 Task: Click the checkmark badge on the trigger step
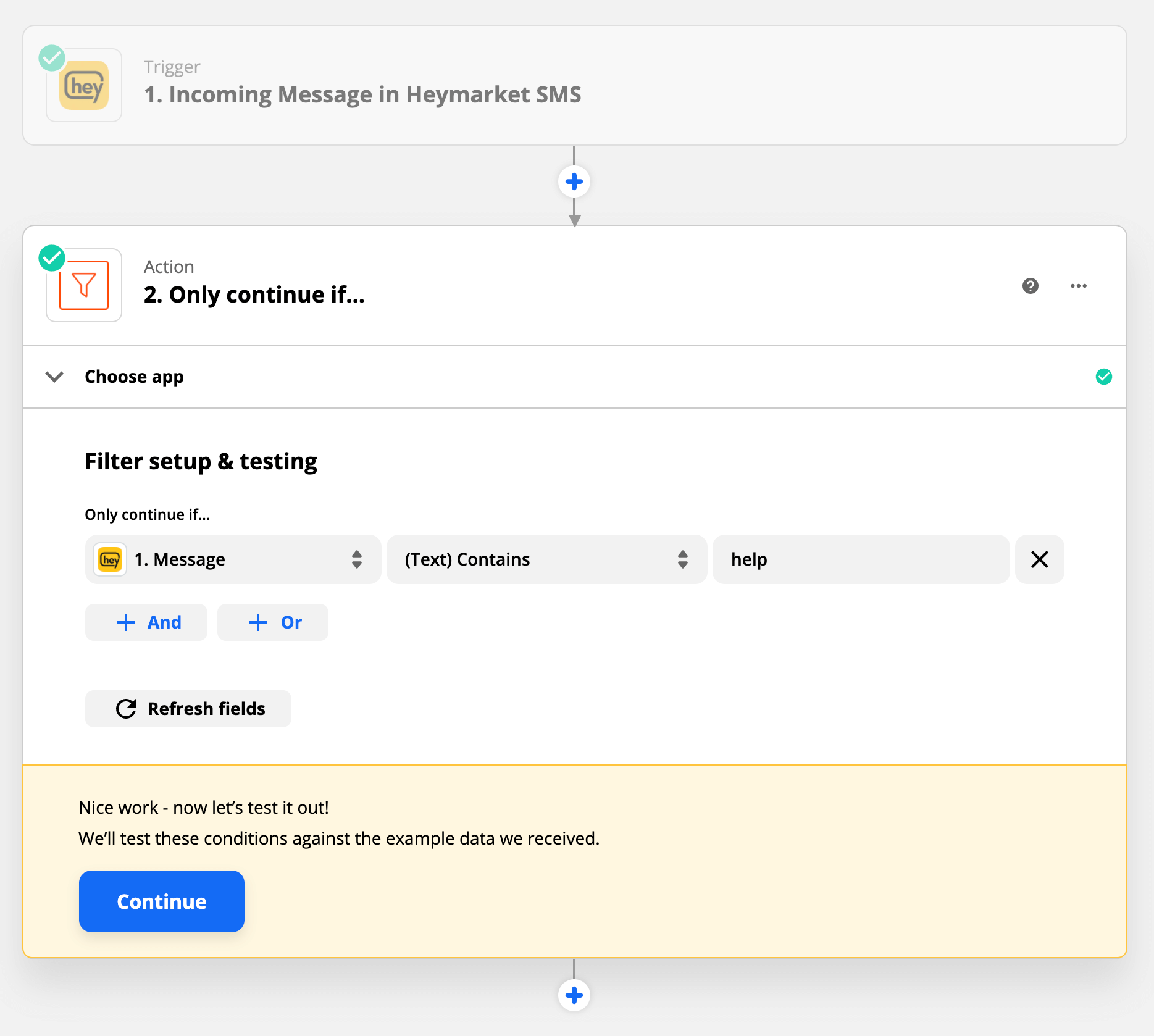tap(52, 58)
